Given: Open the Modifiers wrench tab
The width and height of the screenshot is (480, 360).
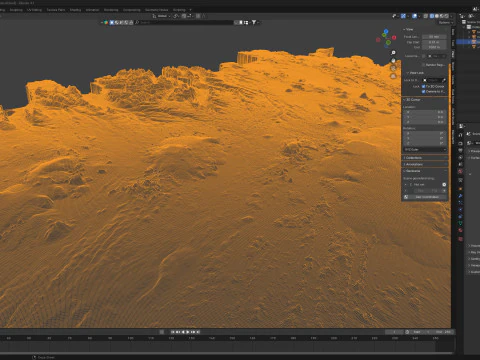Looking at the screenshot, I should [x=460, y=196].
